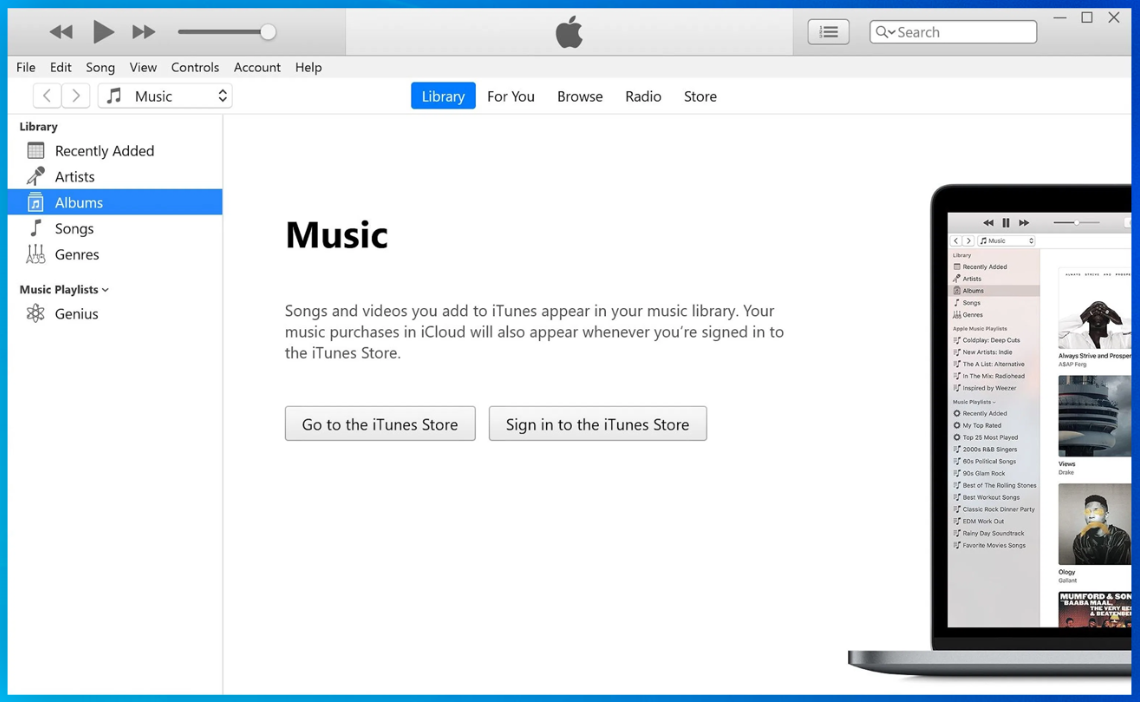Open the Genius atom icon
Image resolution: width=1140 pixels, height=702 pixels.
point(36,314)
